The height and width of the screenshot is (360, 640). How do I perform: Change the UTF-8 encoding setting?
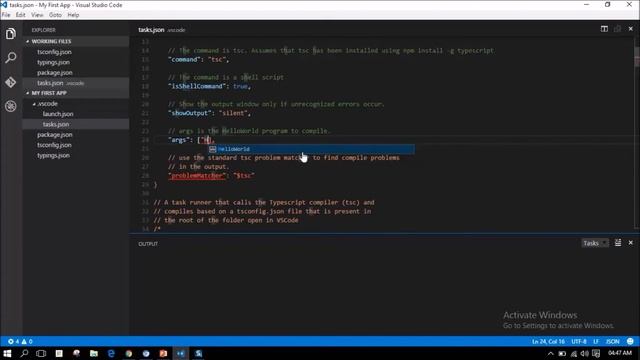pos(579,341)
